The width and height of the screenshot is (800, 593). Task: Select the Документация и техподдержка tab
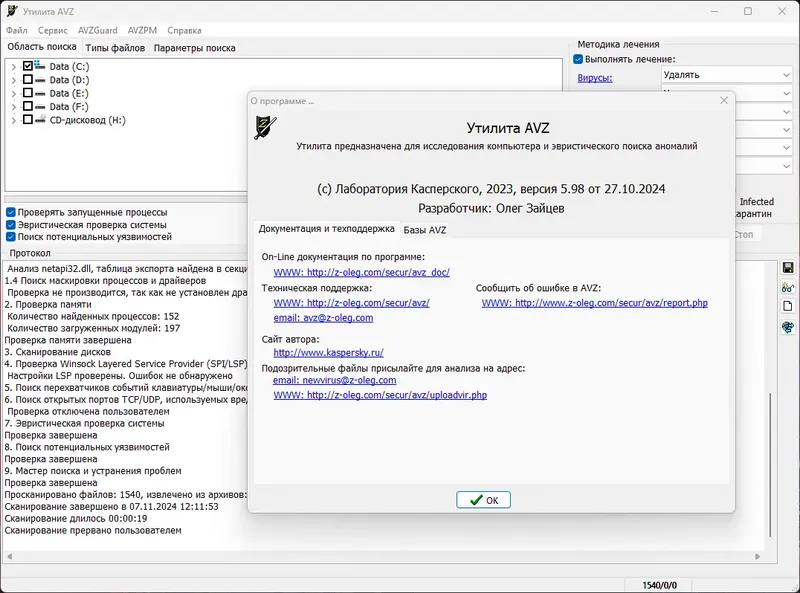click(327, 229)
